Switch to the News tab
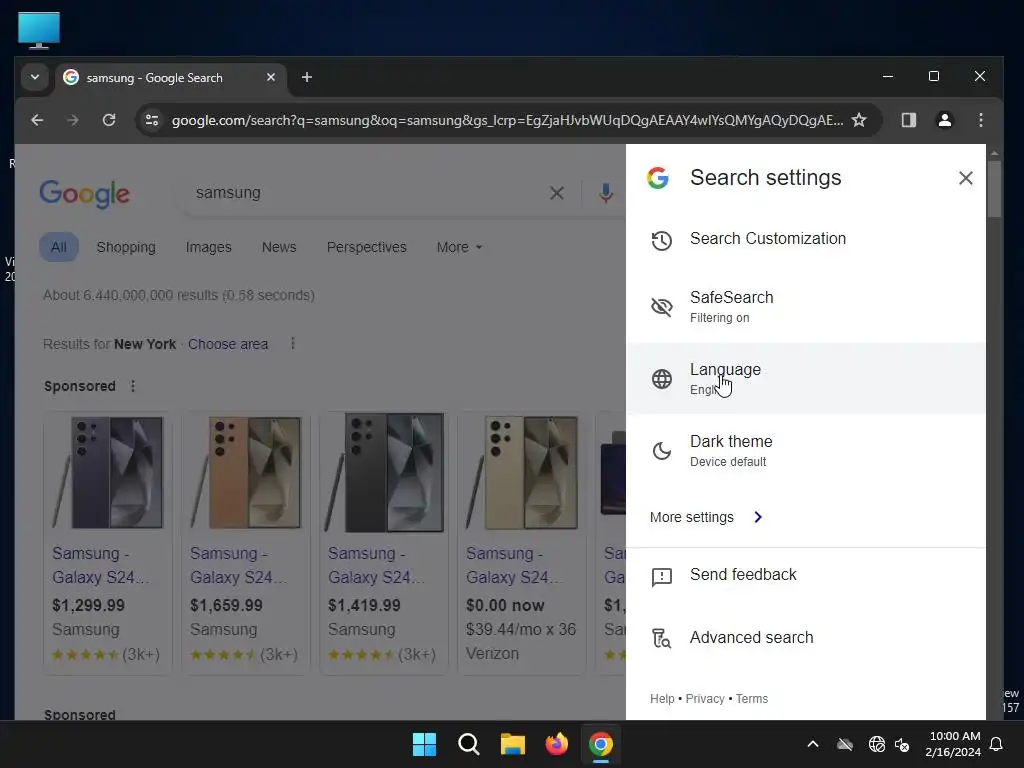Viewport: 1024px width, 768px height. (279, 248)
